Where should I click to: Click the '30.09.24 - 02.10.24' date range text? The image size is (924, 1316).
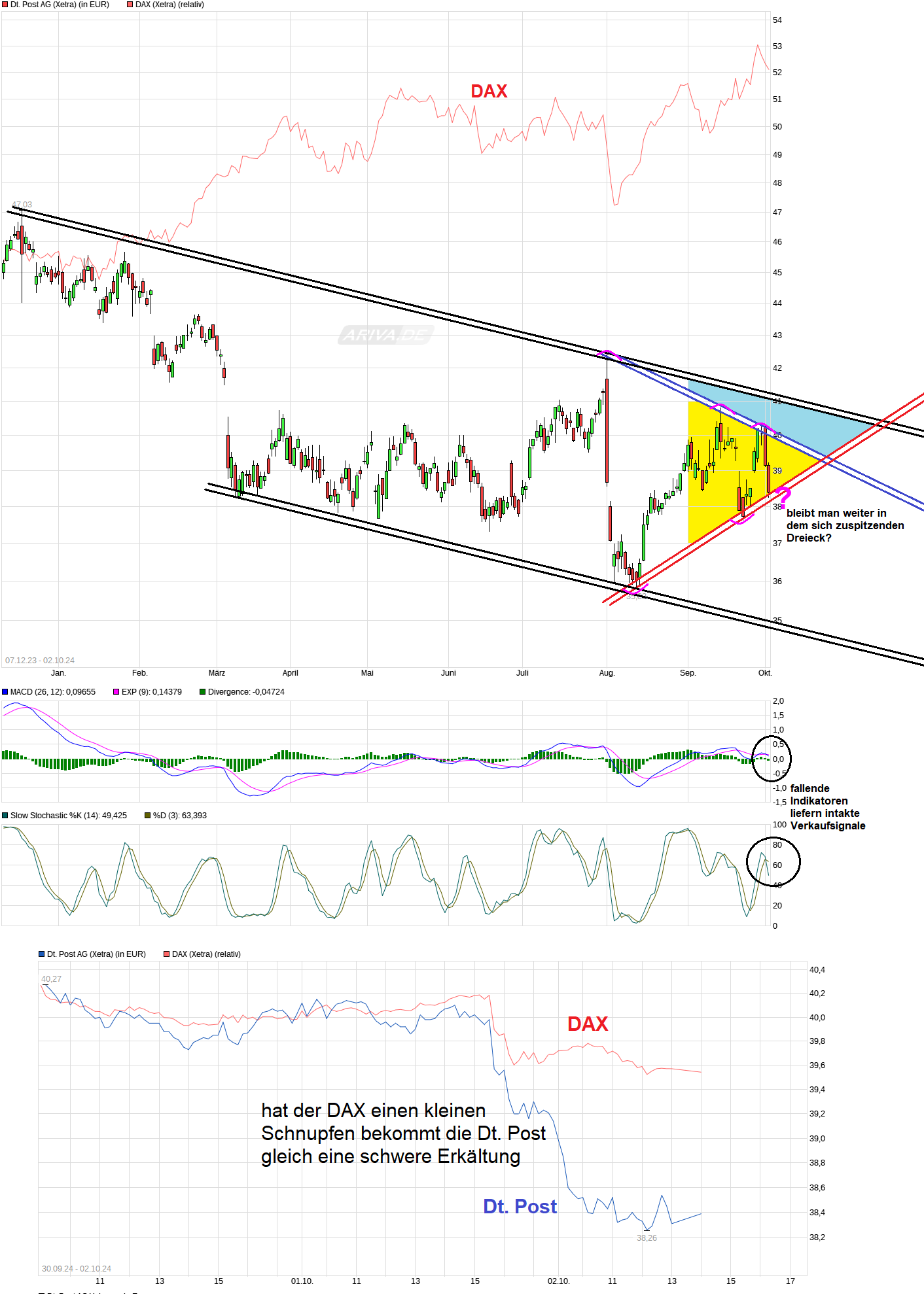pos(77,1269)
